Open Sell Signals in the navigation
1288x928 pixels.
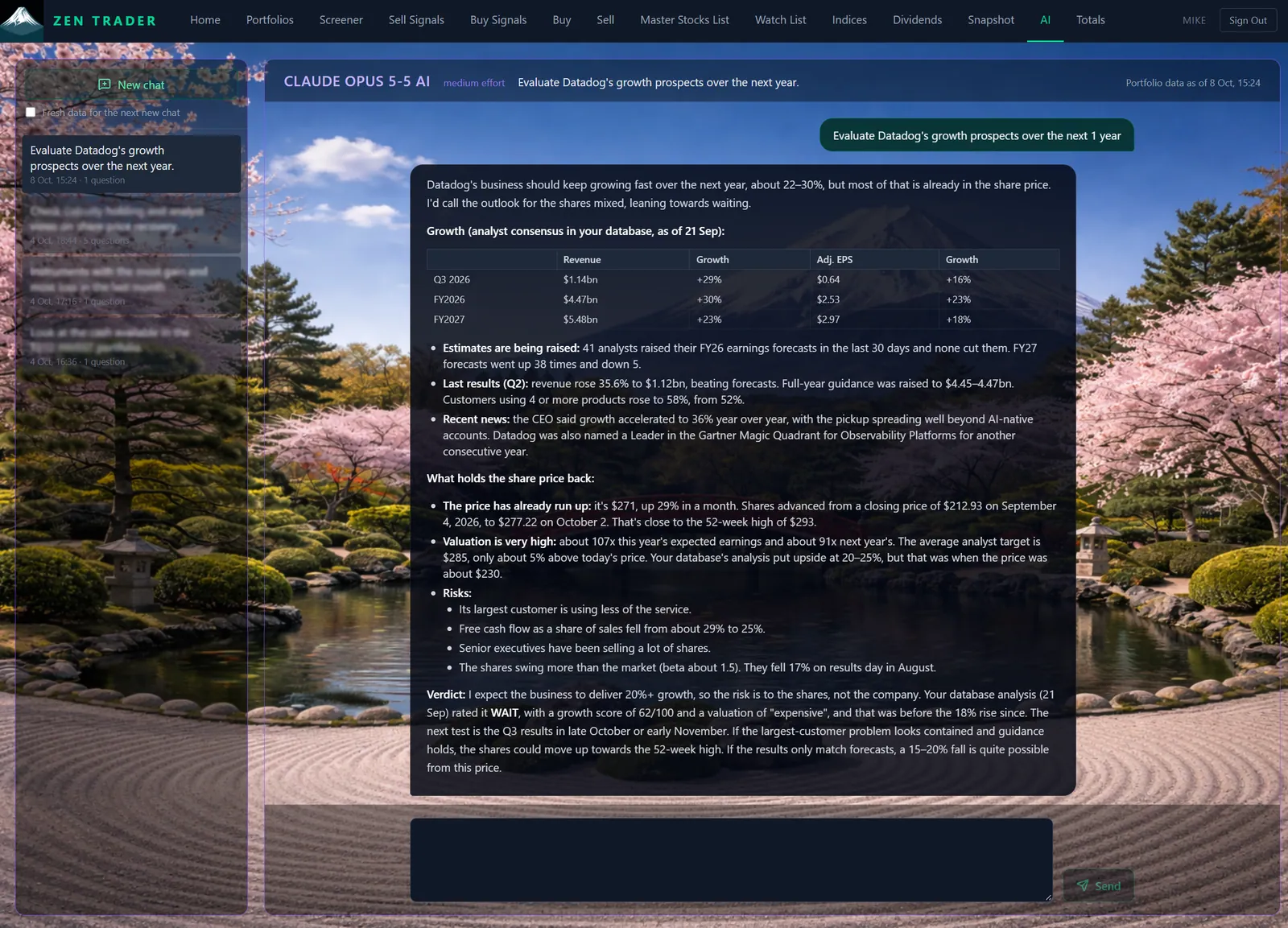coord(416,20)
